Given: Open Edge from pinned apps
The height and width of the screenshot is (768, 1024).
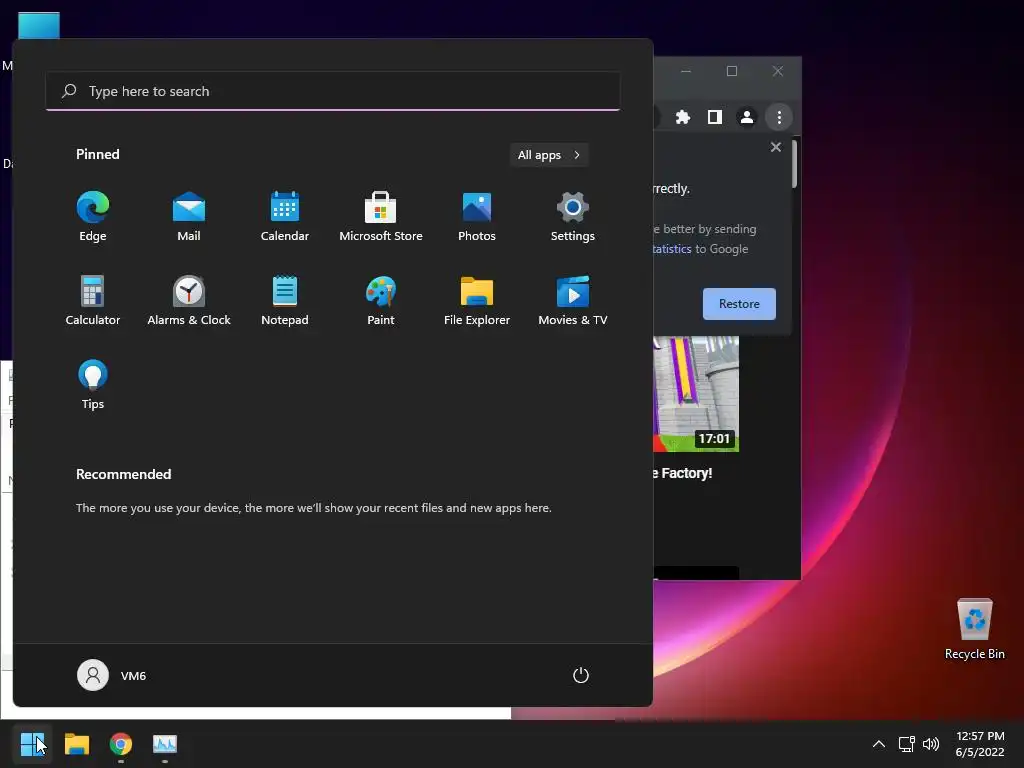Looking at the screenshot, I should 93,217.
